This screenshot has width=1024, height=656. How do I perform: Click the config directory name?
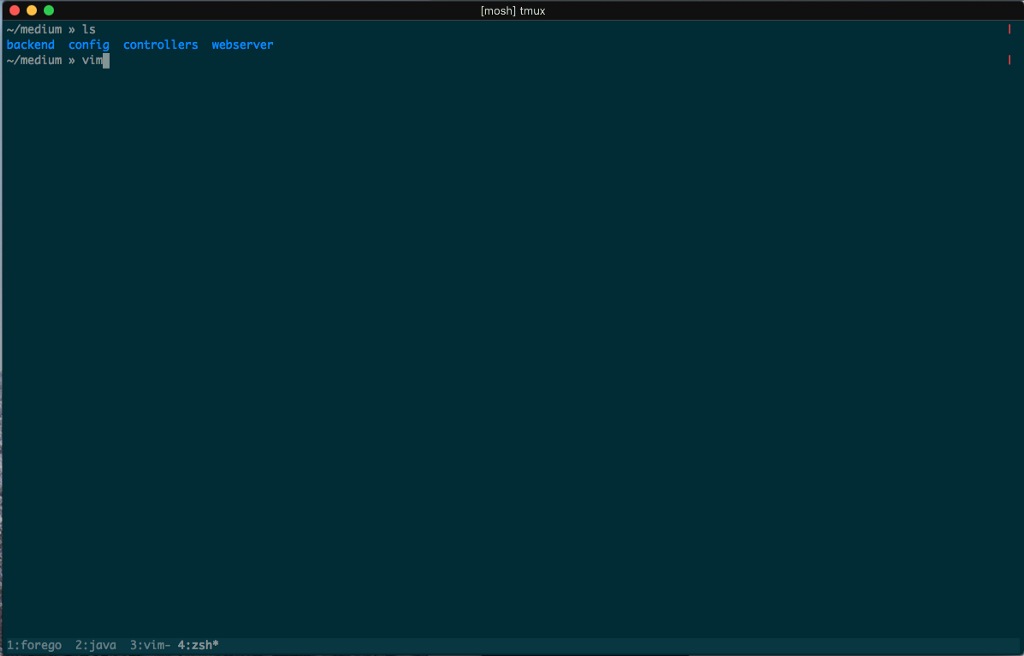tap(89, 45)
